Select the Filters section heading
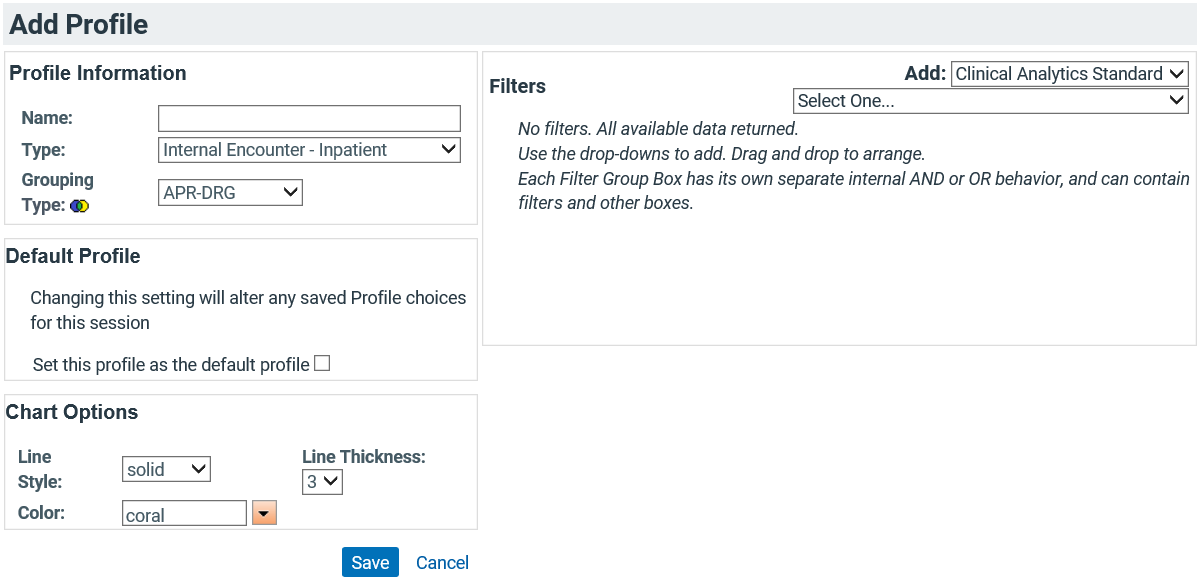This screenshot has width=1200, height=583. tap(517, 86)
